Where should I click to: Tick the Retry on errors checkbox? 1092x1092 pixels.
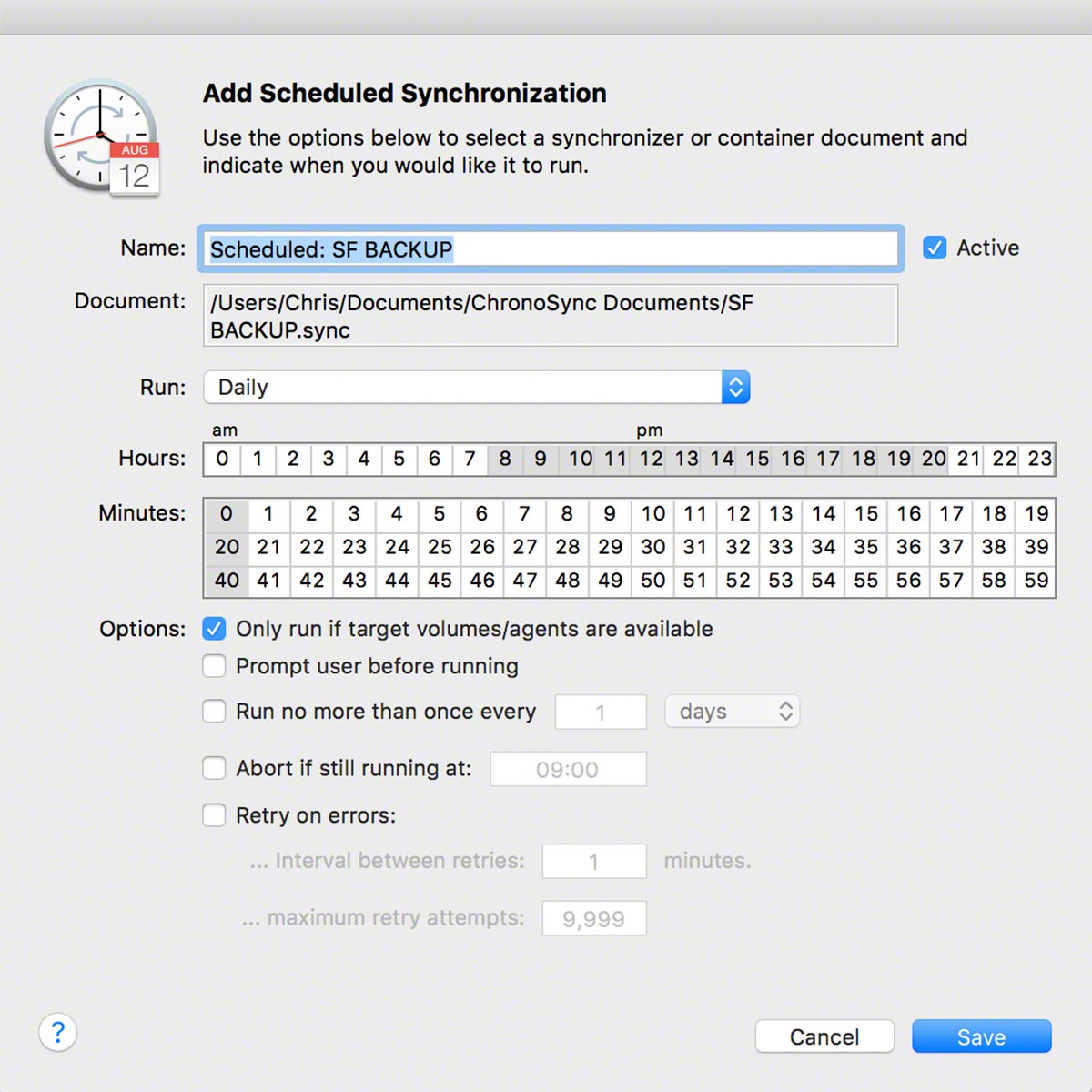pyautogui.click(x=214, y=814)
